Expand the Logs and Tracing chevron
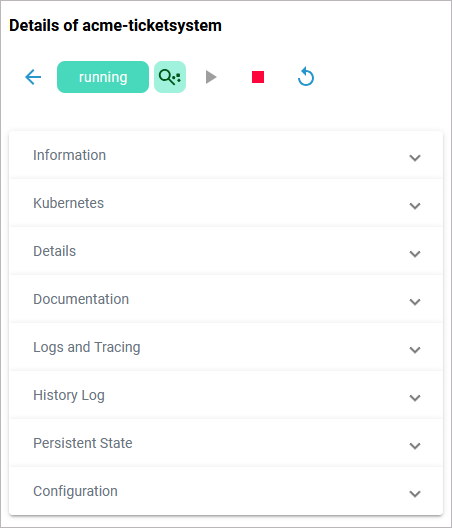 point(415,350)
